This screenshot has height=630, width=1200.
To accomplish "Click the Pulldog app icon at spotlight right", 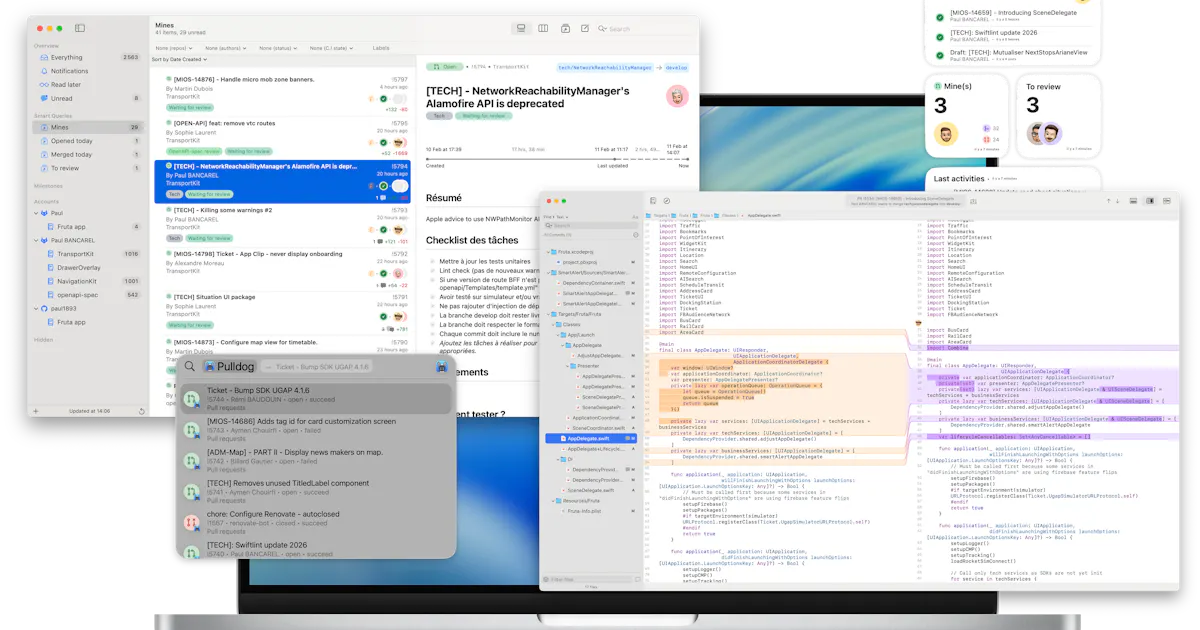I will [441, 367].
